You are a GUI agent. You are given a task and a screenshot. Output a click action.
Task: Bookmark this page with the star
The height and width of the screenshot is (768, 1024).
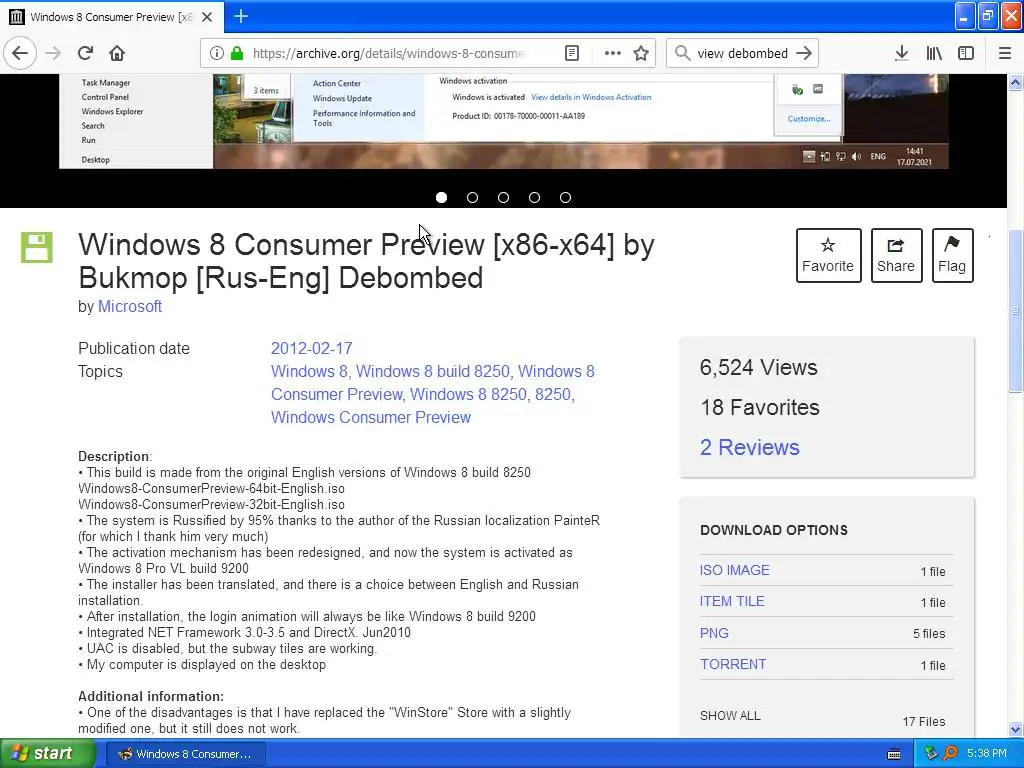[641, 53]
